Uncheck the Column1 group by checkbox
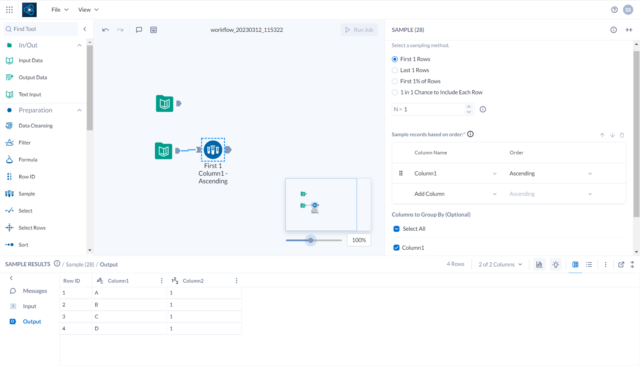The width and height of the screenshot is (640, 366). [x=396, y=248]
